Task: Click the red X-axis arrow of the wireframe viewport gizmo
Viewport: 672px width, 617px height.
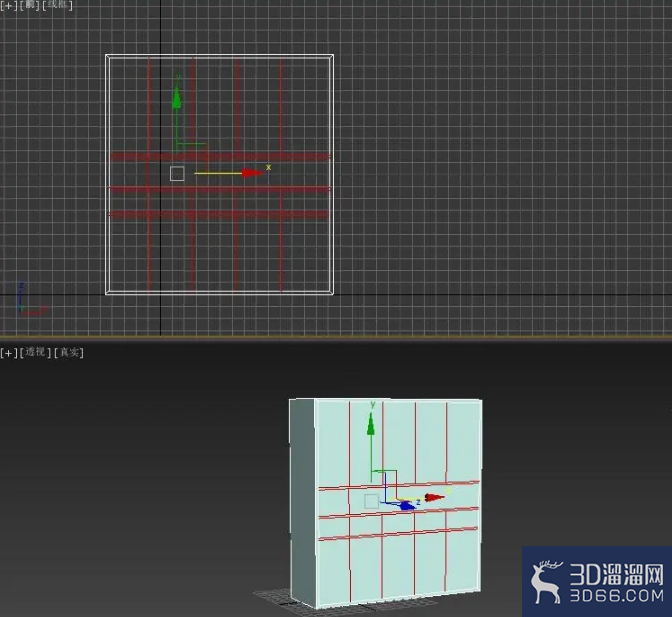Action: click(x=252, y=173)
